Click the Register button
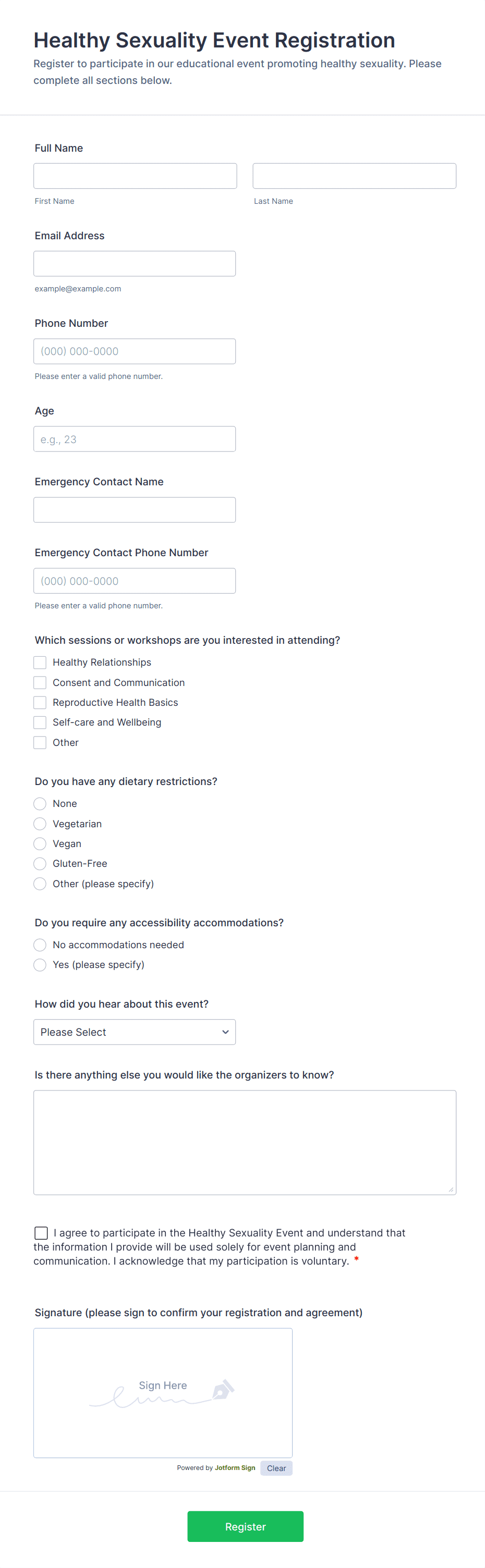This screenshot has height=1568, width=485. coord(245,1527)
